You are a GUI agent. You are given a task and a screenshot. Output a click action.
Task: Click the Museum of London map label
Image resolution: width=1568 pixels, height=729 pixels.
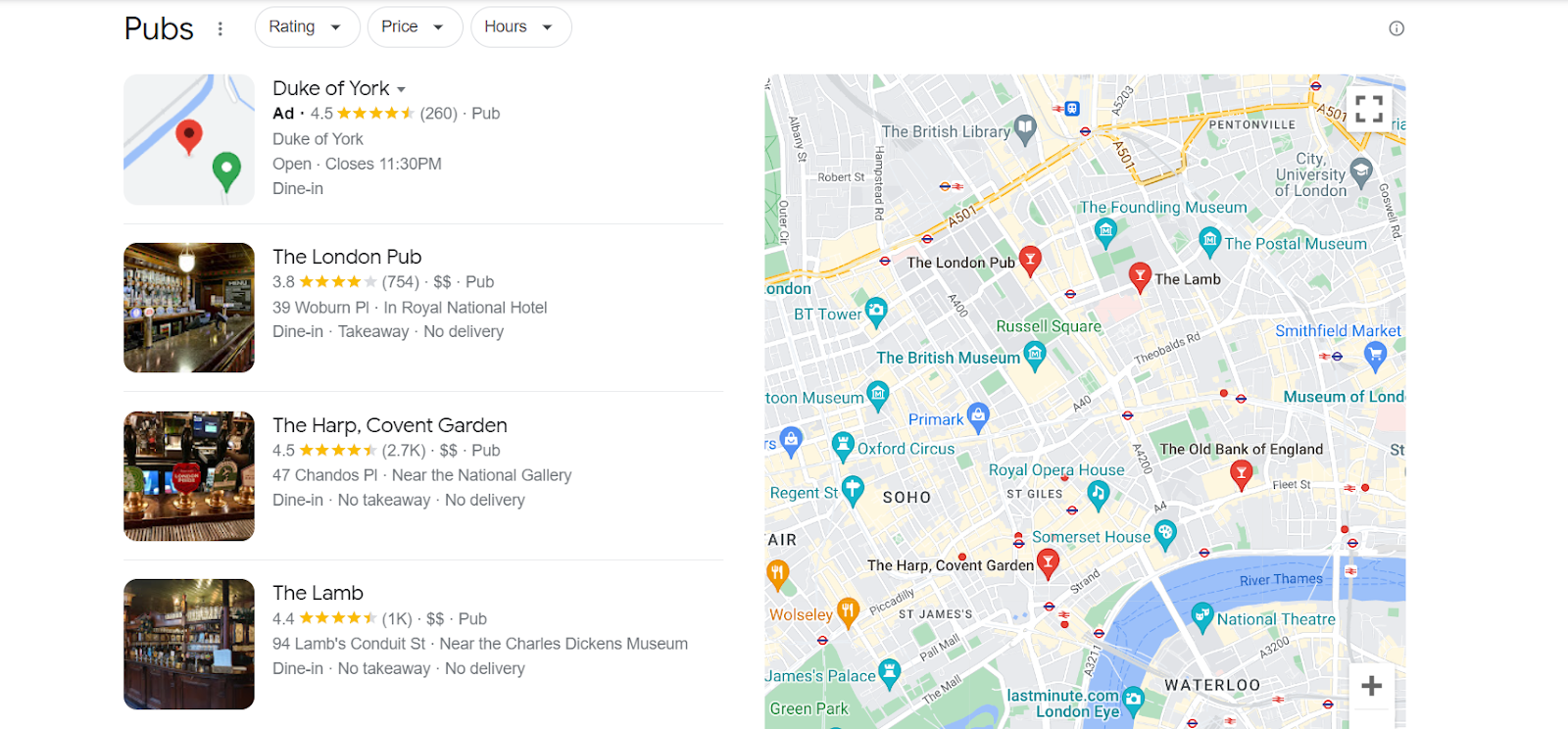point(1344,397)
